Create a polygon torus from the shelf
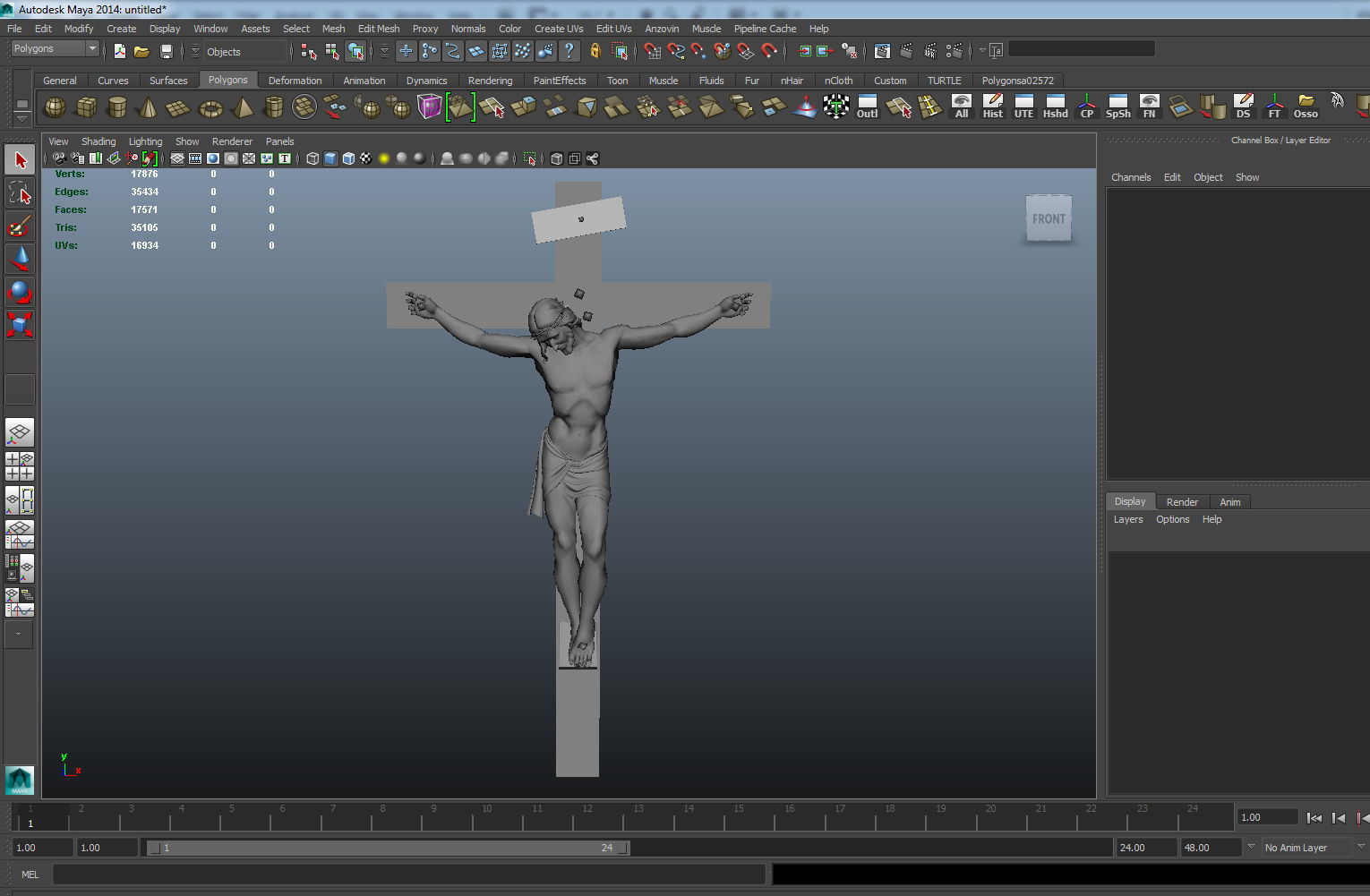 click(x=210, y=107)
